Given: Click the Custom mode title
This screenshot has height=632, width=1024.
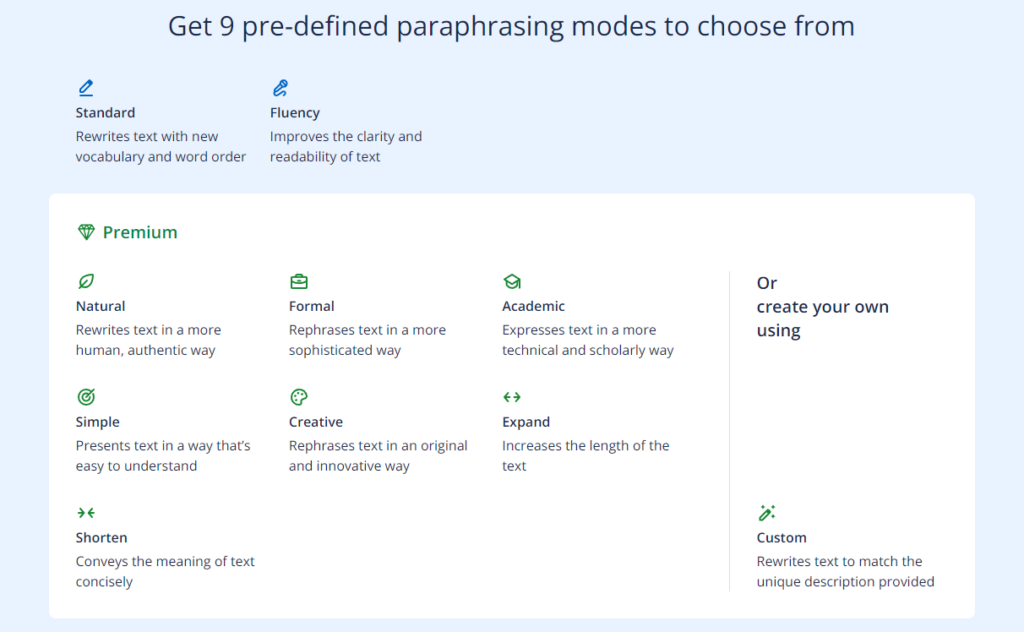Looking at the screenshot, I should [781, 537].
